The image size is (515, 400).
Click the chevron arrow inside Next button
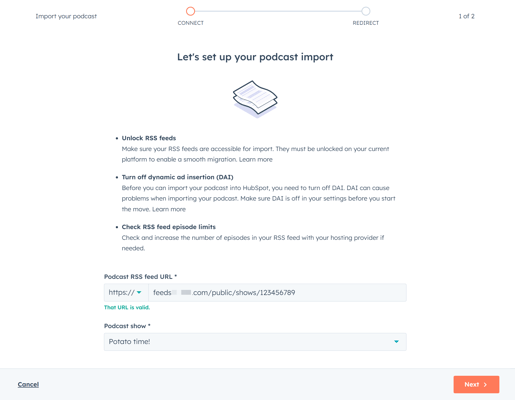485,385
